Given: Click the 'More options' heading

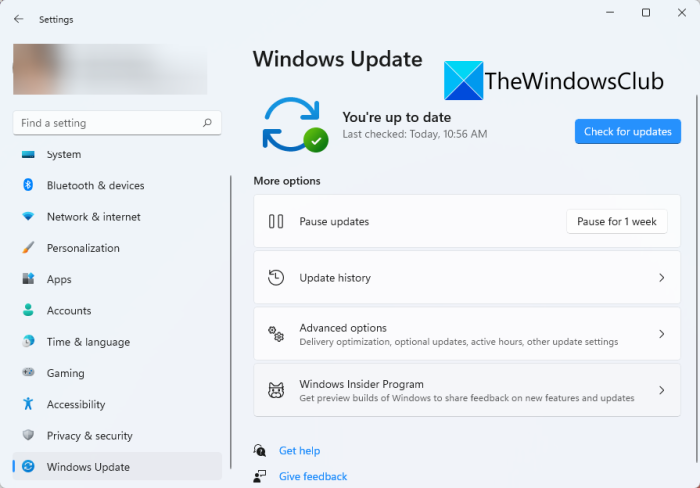Looking at the screenshot, I should [x=287, y=181].
